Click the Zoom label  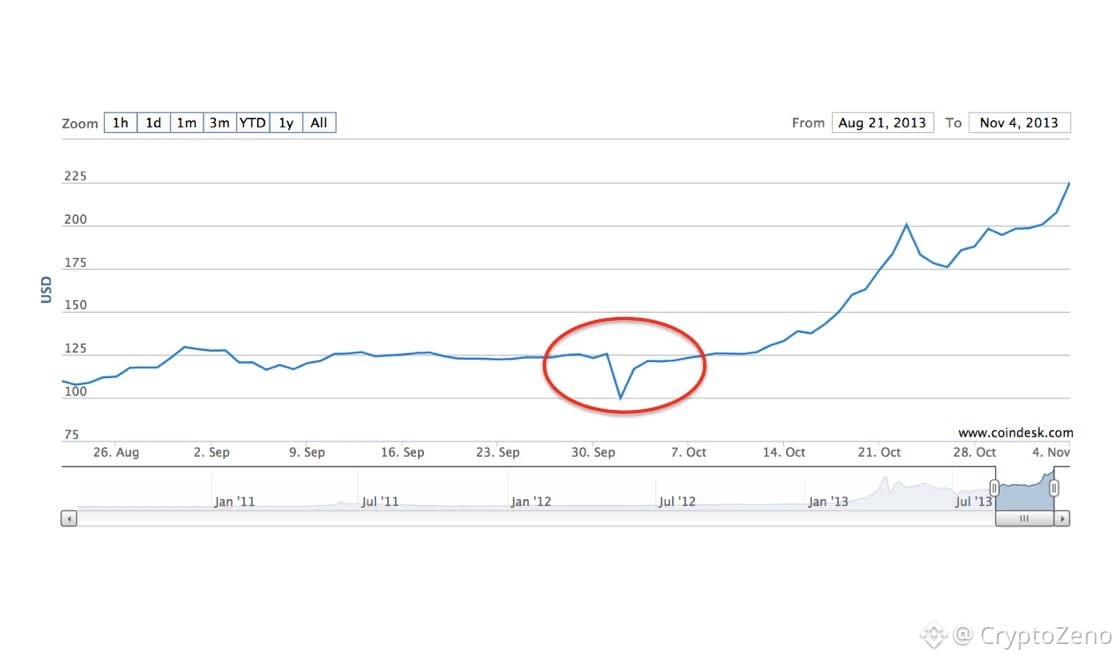pyautogui.click(x=80, y=124)
